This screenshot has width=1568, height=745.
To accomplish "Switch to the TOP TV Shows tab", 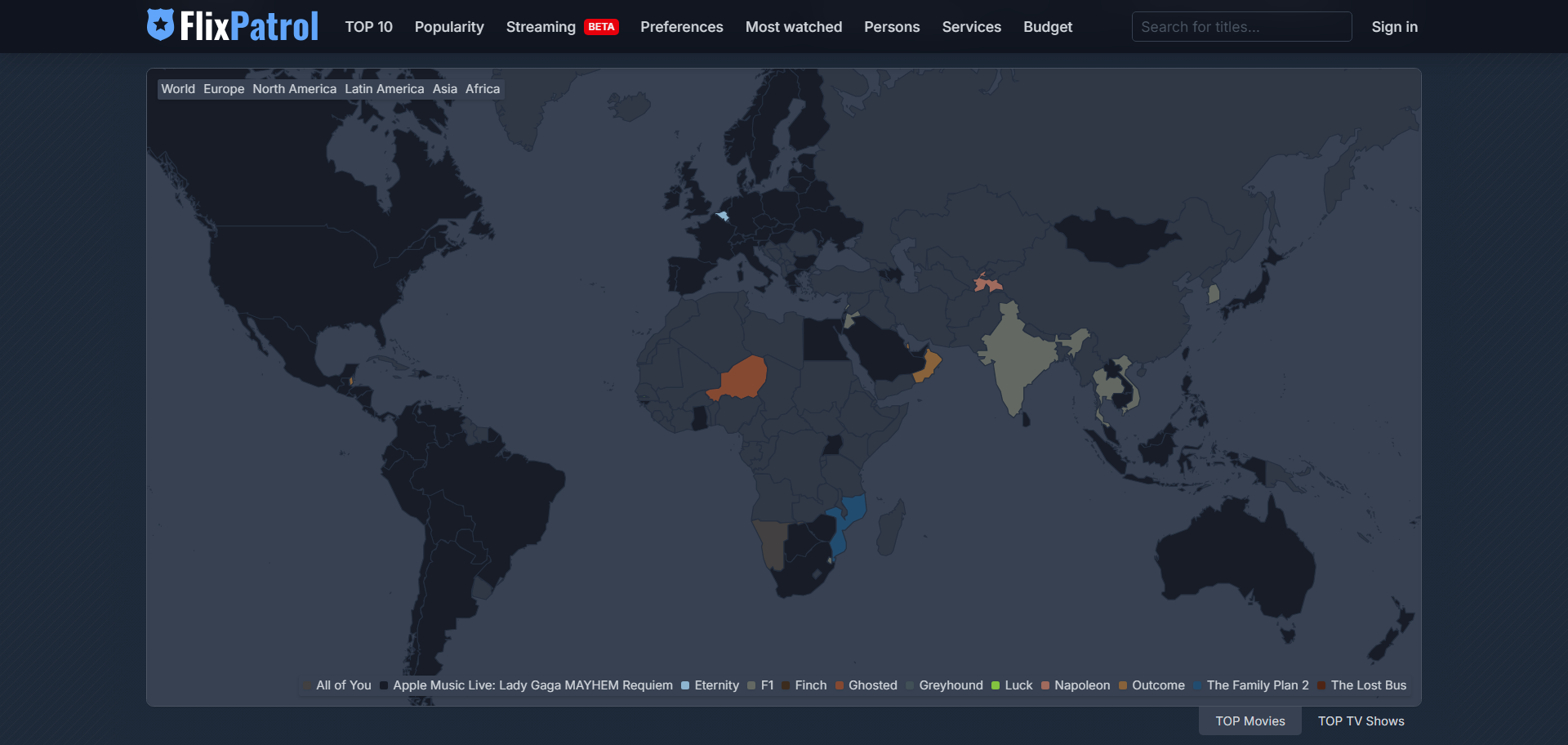I will point(1361,721).
